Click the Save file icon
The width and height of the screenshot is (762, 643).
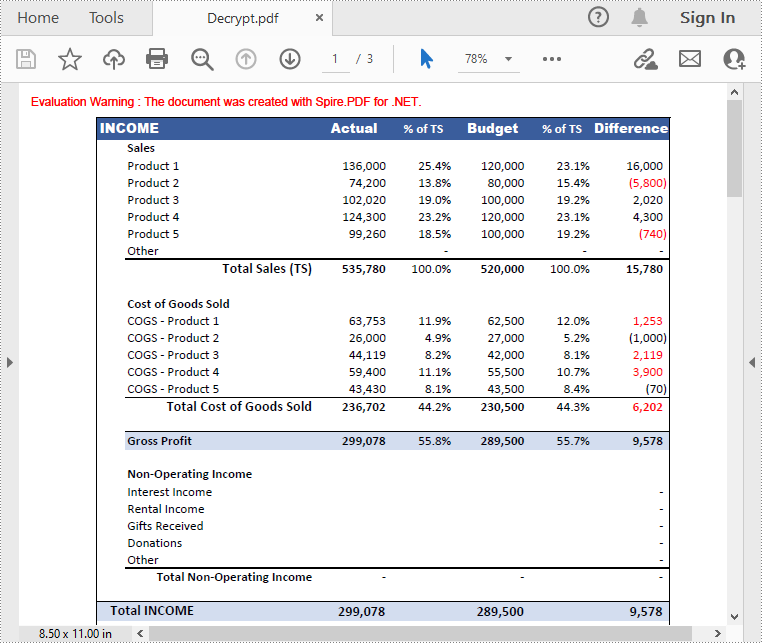pyautogui.click(x=26, y=59)
